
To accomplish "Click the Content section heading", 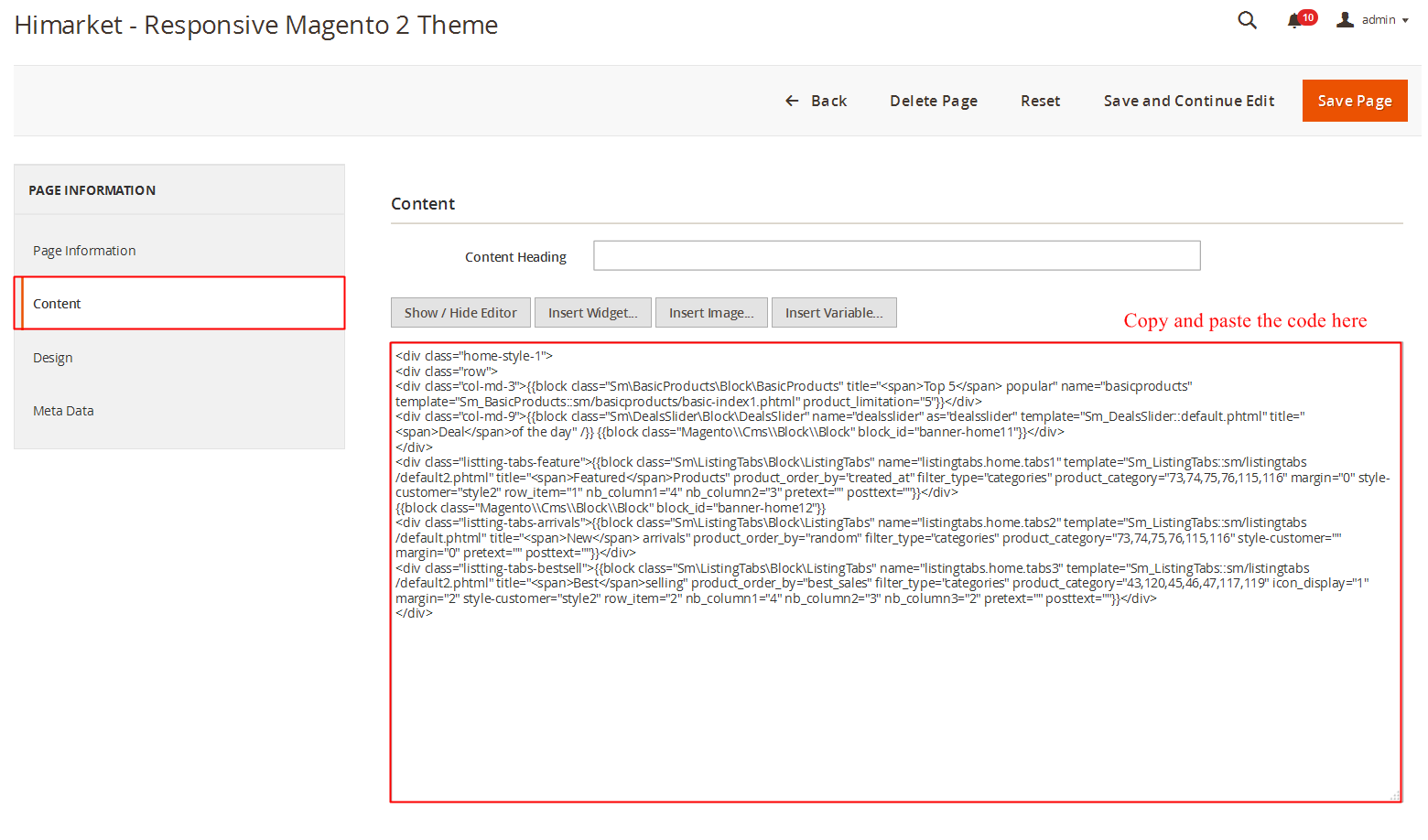I will pos(423,204).
